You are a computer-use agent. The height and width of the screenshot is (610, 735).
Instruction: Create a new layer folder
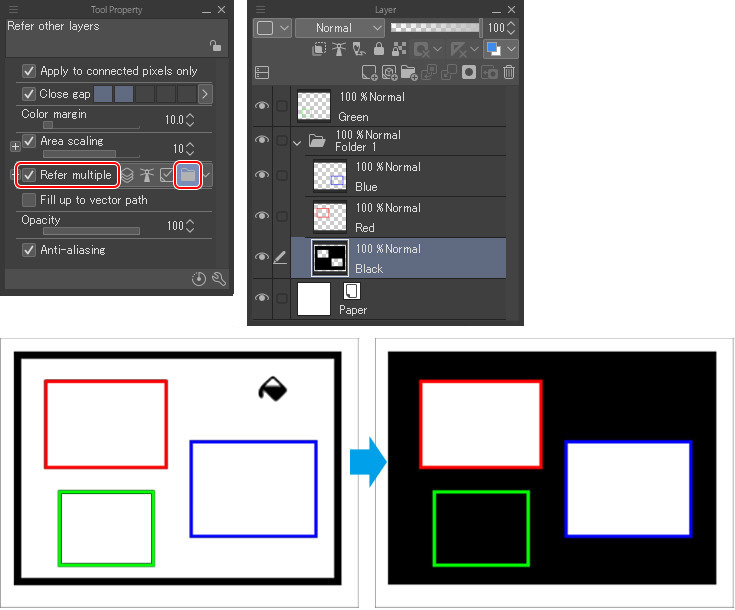point(409,73)
